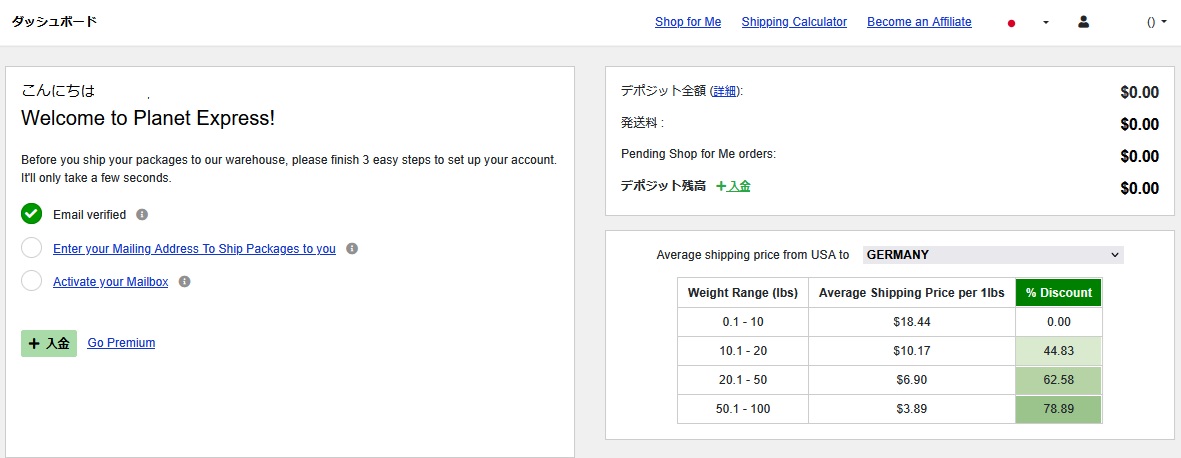Toggle the Mailing Address step circle
The height and width of the screenshot is (458, 1181).
(31, 248)
